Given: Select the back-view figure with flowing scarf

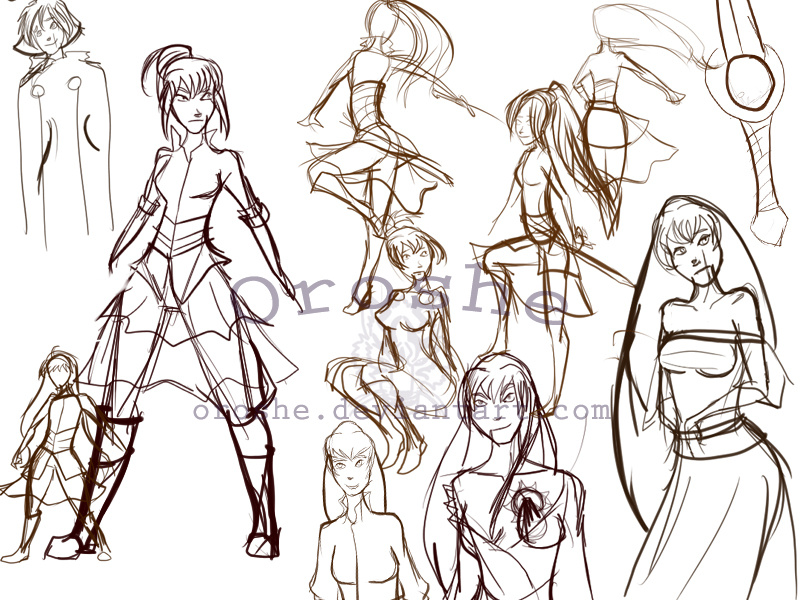Looking at the screenshot, I should point(610,100).
